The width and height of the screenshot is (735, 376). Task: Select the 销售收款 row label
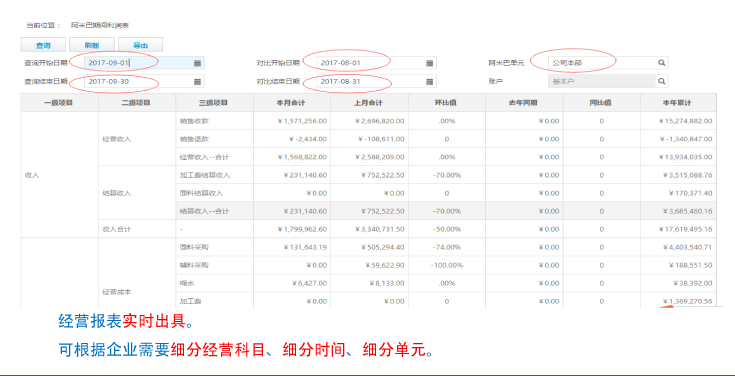pos(194,121)
